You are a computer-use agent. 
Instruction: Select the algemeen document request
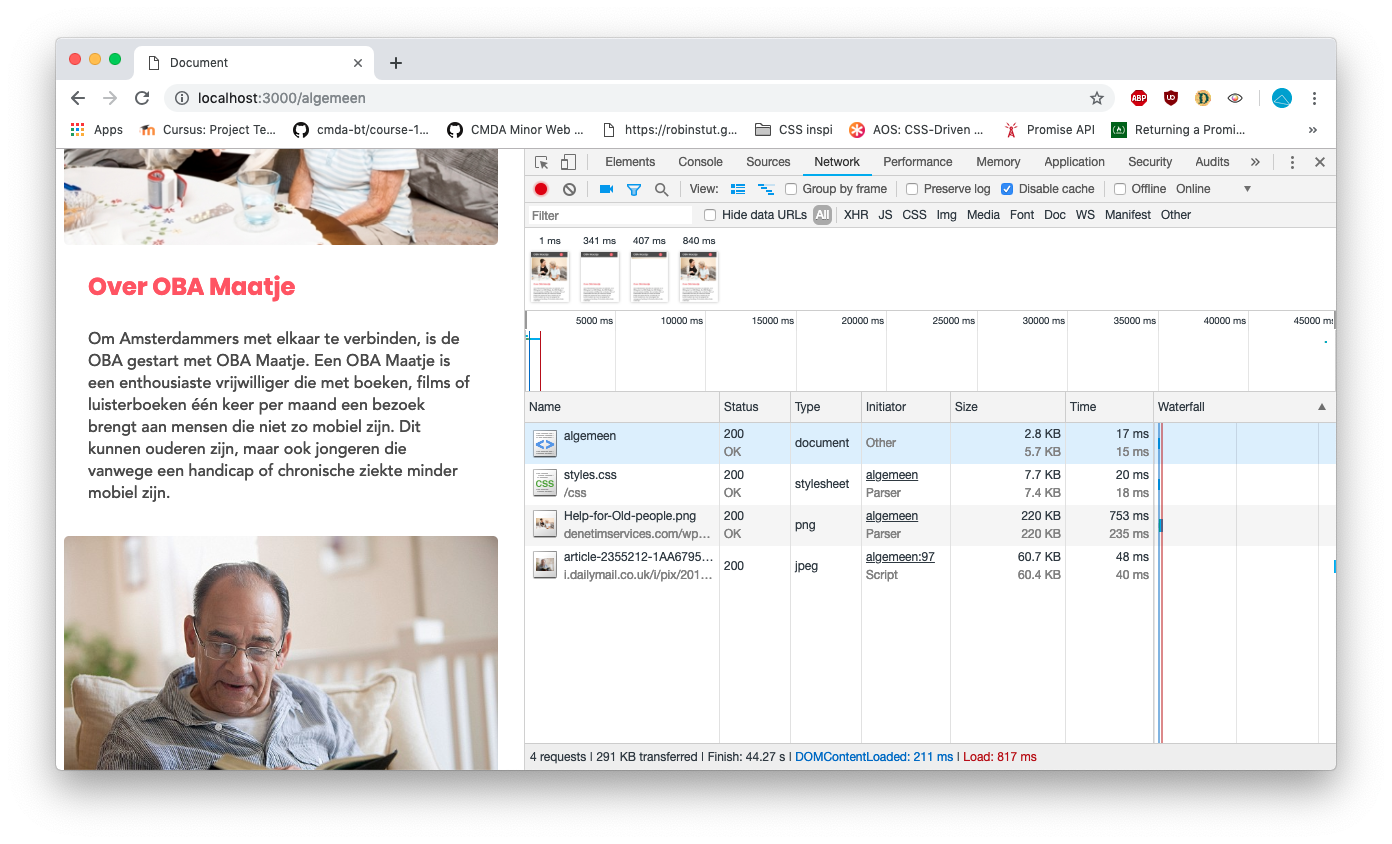point(930,443)
